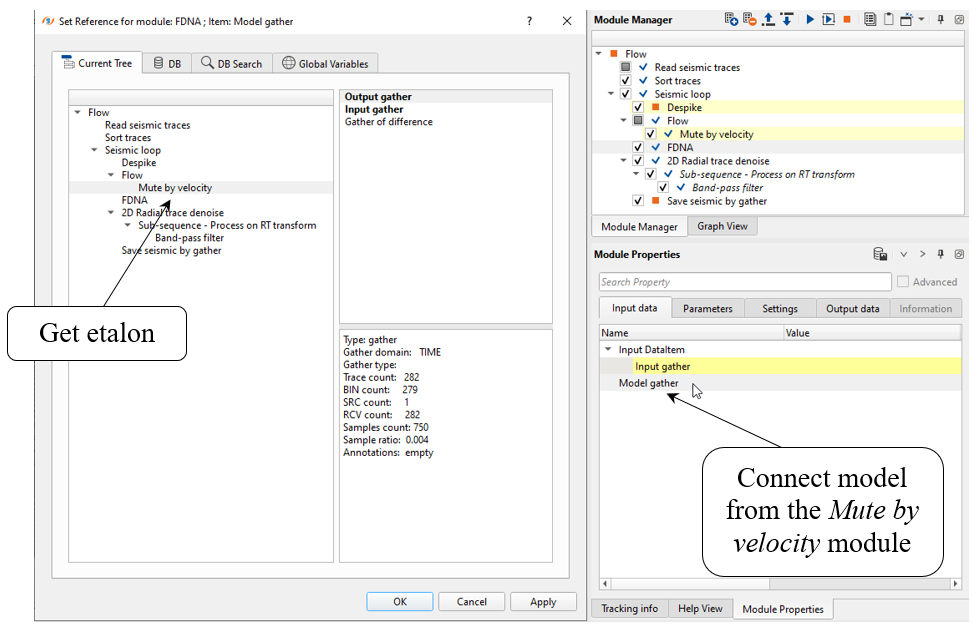Viewport: 973px width, 627px height.
Task: Click the Search Property input field
Action: point(744,282)
